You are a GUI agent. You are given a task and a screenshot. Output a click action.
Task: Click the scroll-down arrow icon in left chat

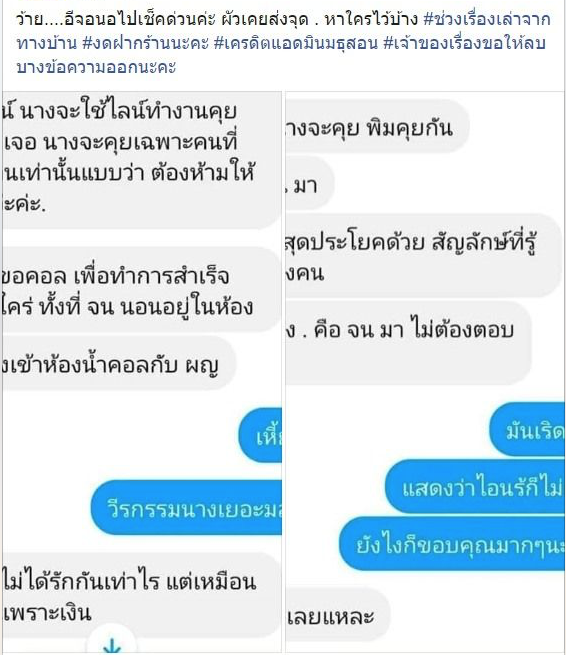tap(112, 643)
